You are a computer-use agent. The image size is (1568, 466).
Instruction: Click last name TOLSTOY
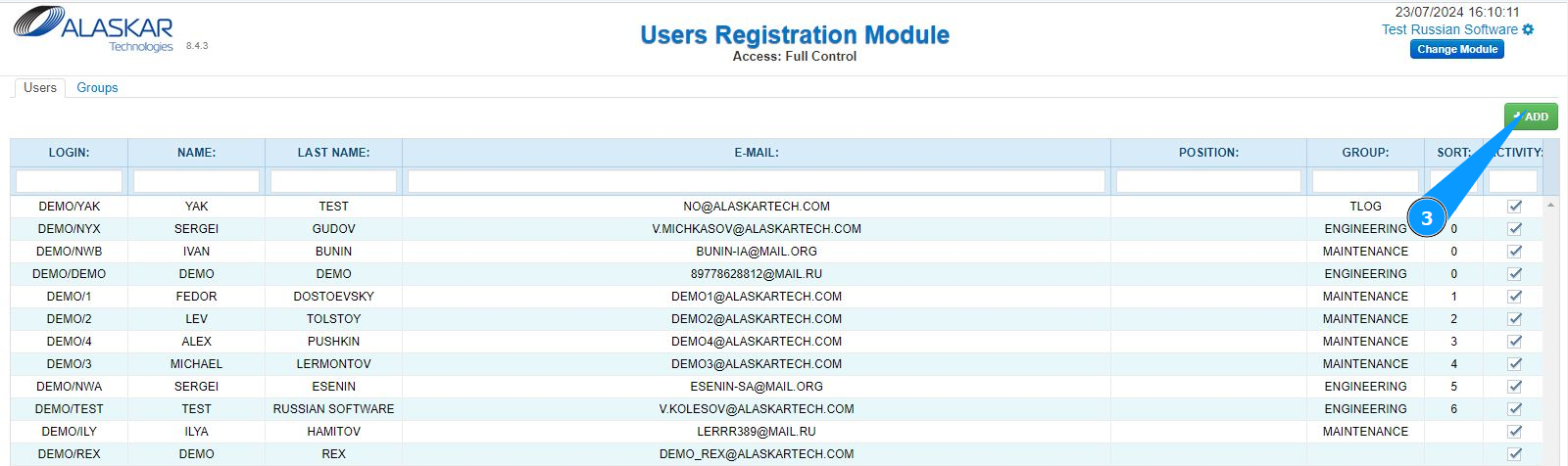pos(333,319)
